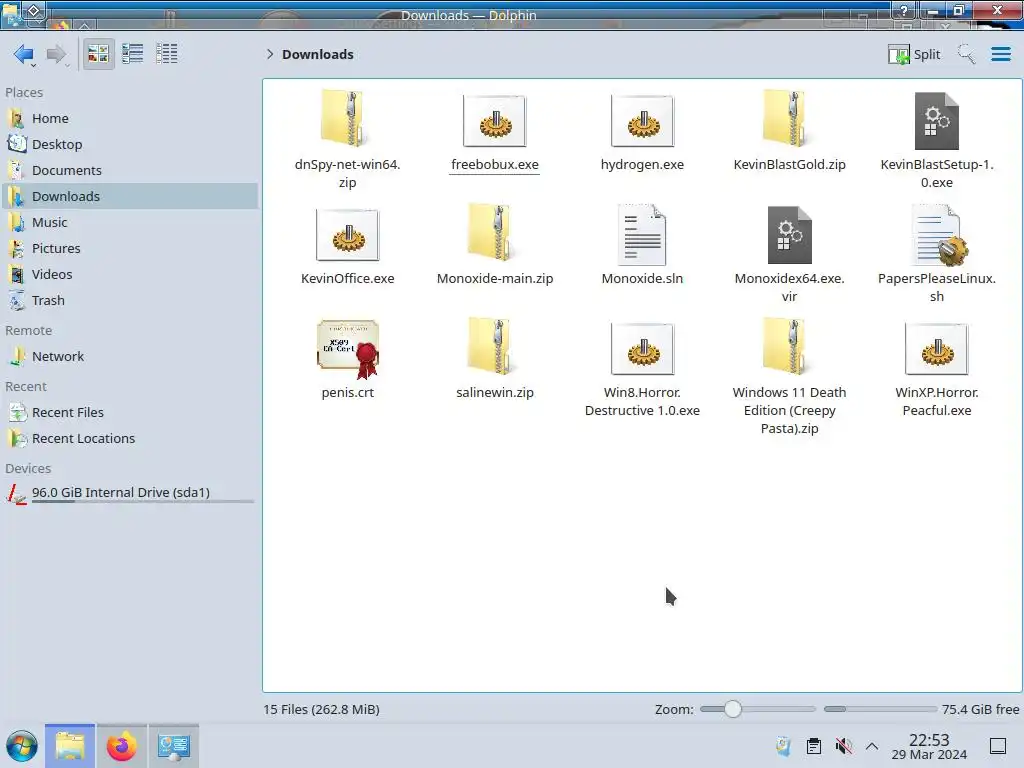Click the freebobux.exe file name
The width and height of the screenshot is (1024, 768).
[494, 165]
